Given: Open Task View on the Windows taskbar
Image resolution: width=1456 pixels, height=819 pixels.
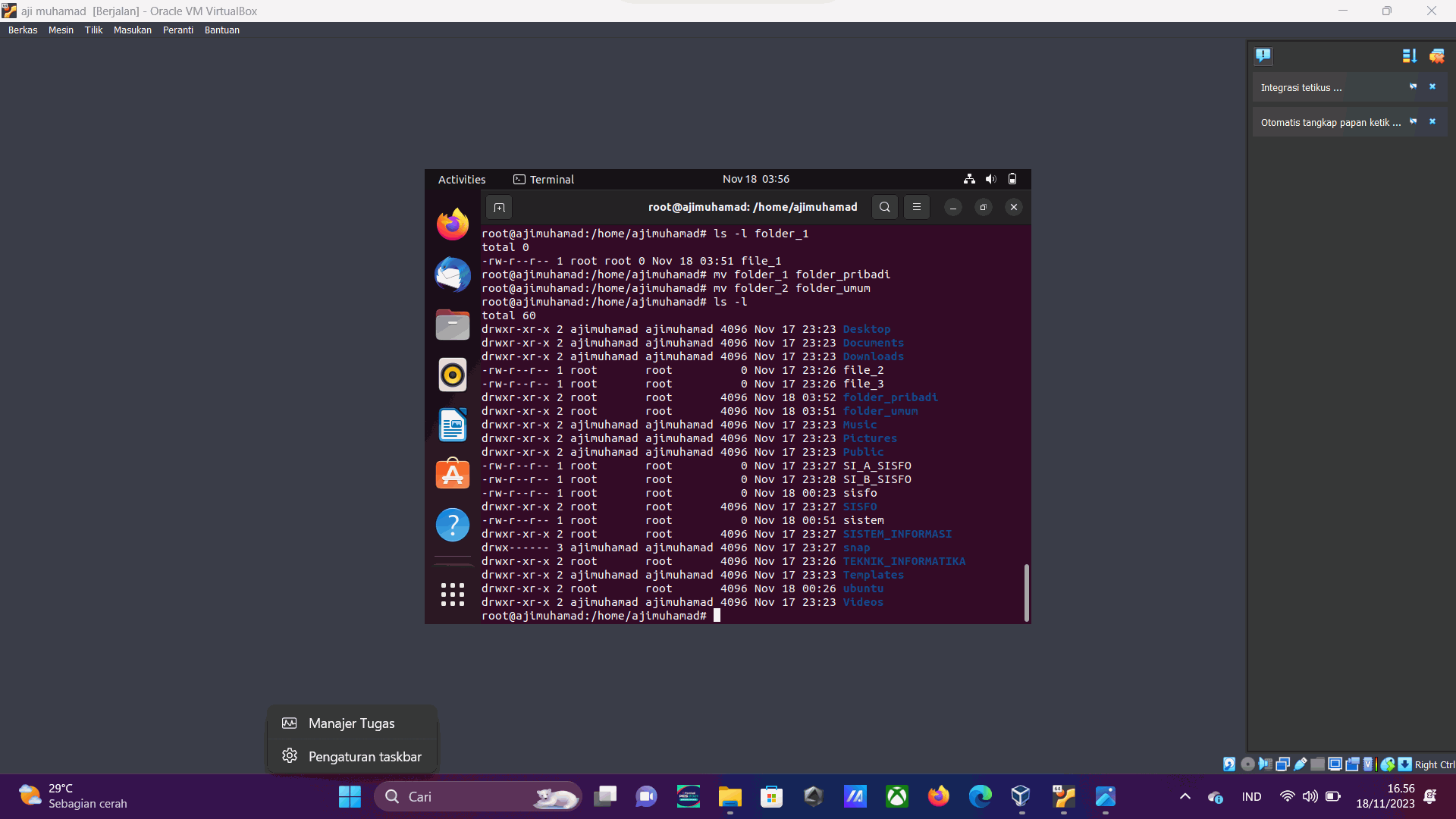Looking at the screenshot, I should coord(605,796).
